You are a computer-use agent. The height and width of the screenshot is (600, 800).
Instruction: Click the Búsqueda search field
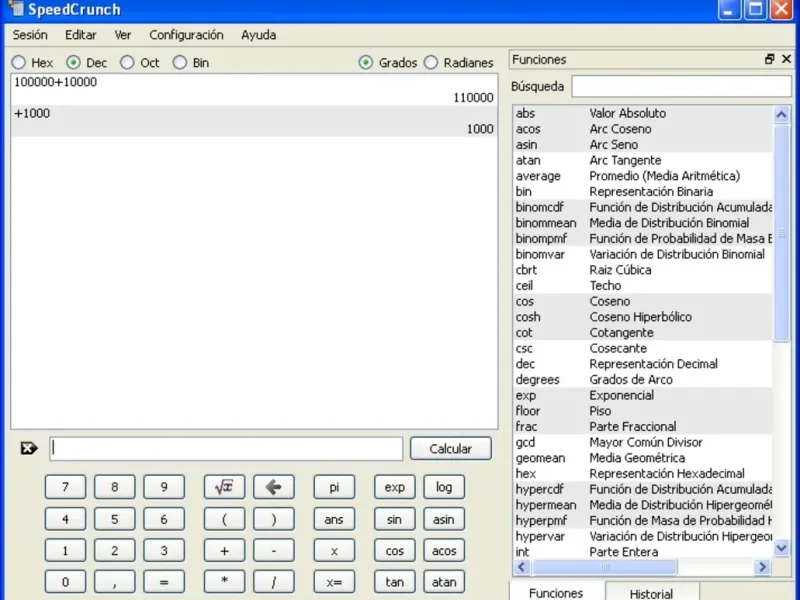pos(680,86)
